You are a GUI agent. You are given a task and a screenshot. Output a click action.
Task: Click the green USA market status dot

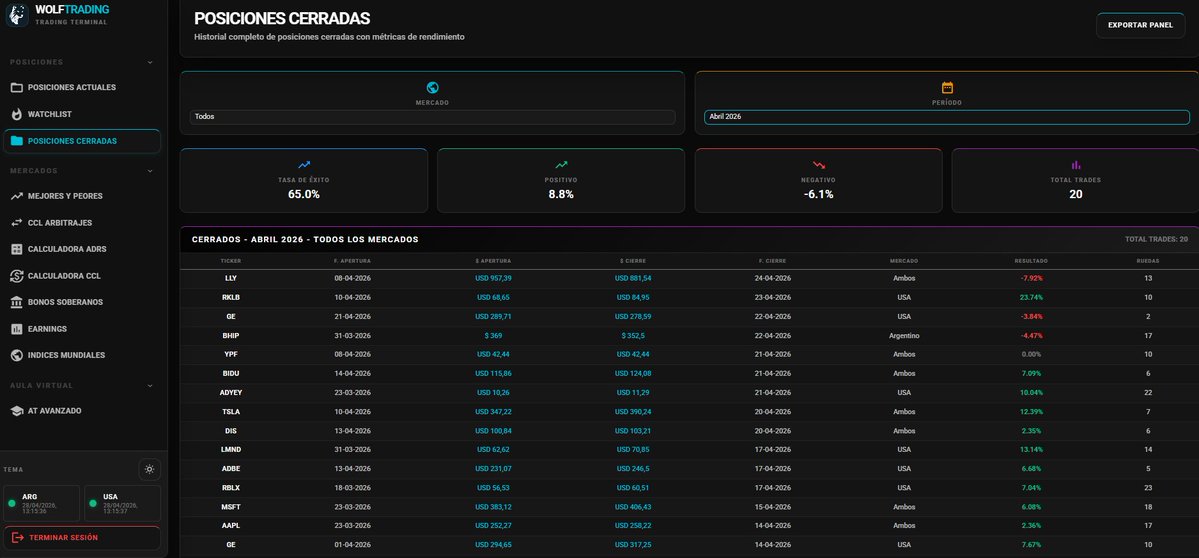click(93, 503)
